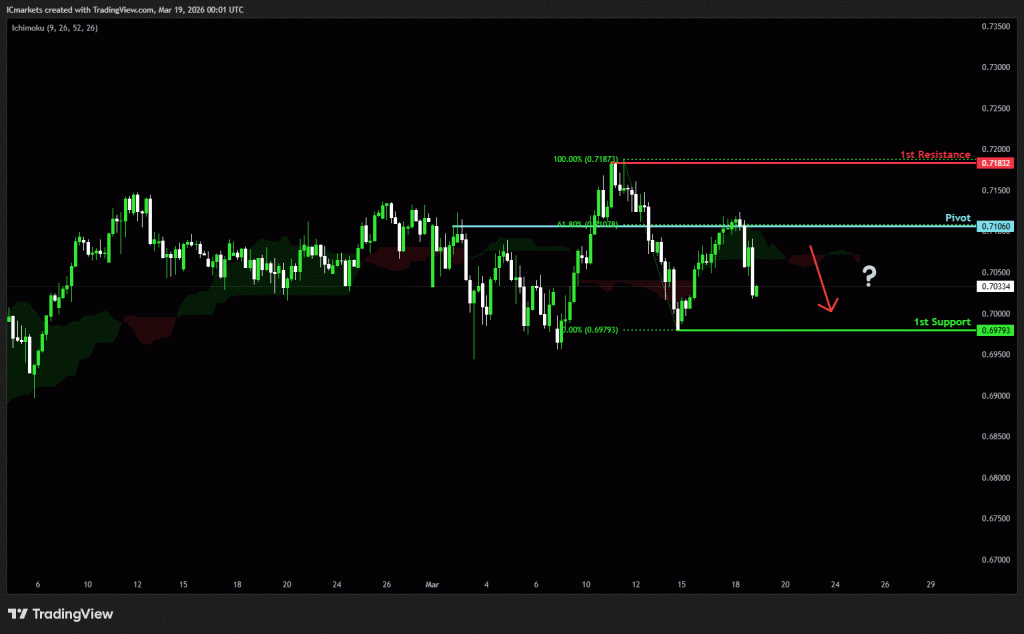Click the 1st Resistance text label
Viewport: 1024px width, 634px height.
934,155
